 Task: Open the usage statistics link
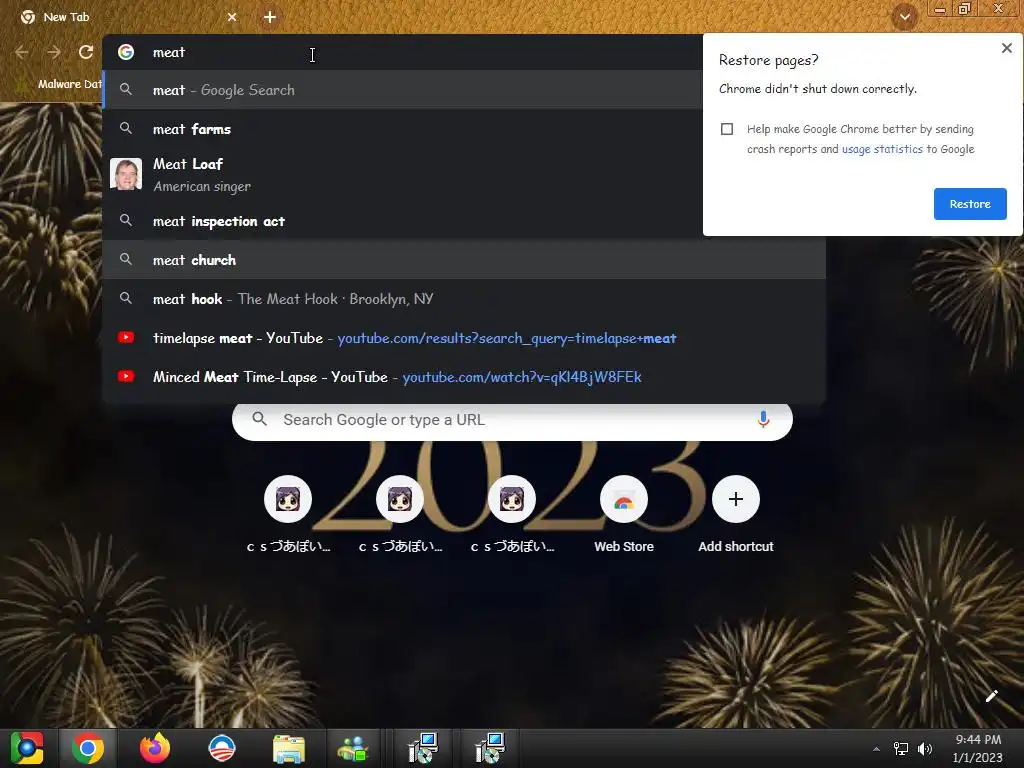click(882, 149)
